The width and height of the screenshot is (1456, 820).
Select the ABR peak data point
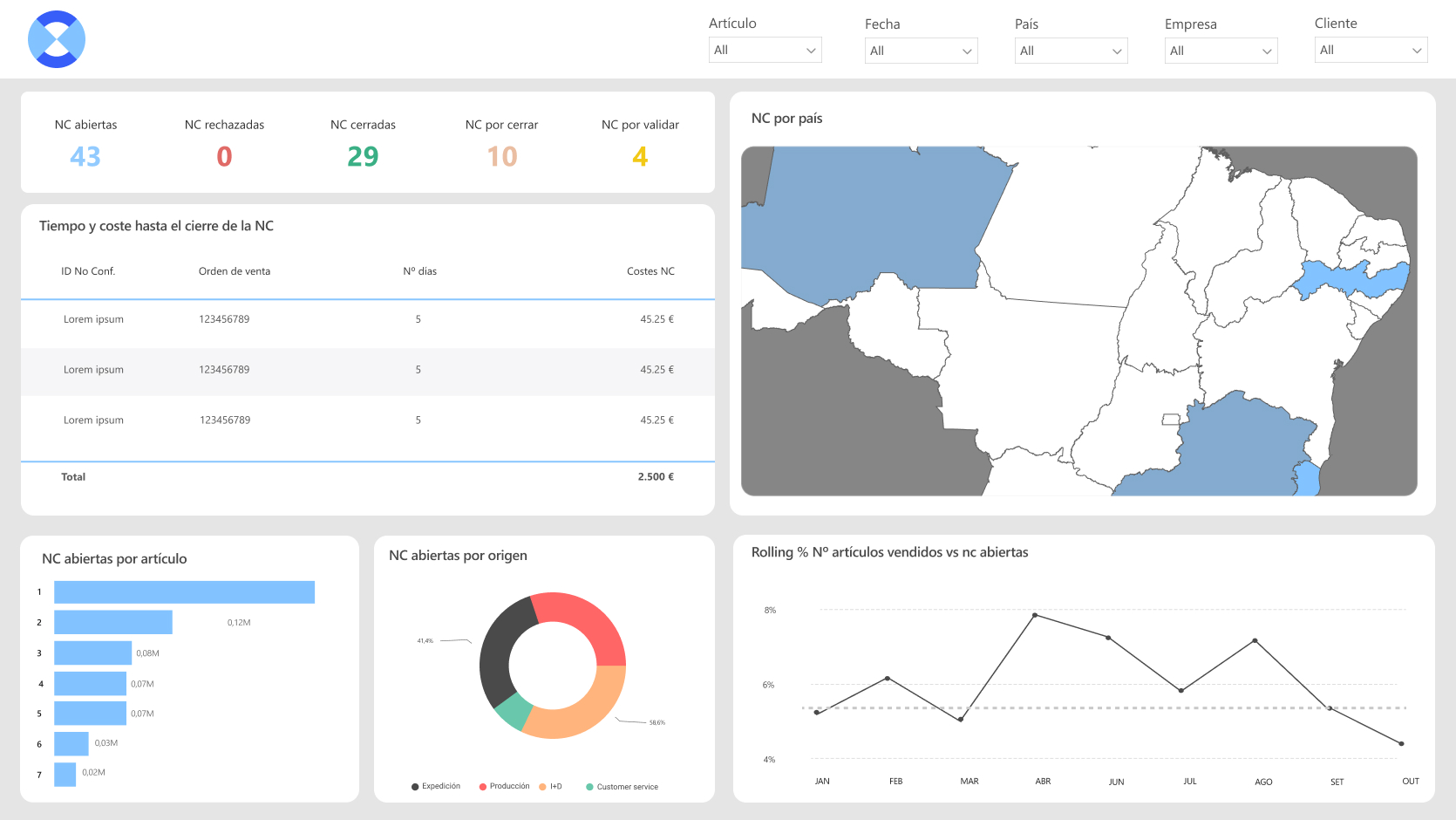pyautogui.click(x=1035, y=615)
